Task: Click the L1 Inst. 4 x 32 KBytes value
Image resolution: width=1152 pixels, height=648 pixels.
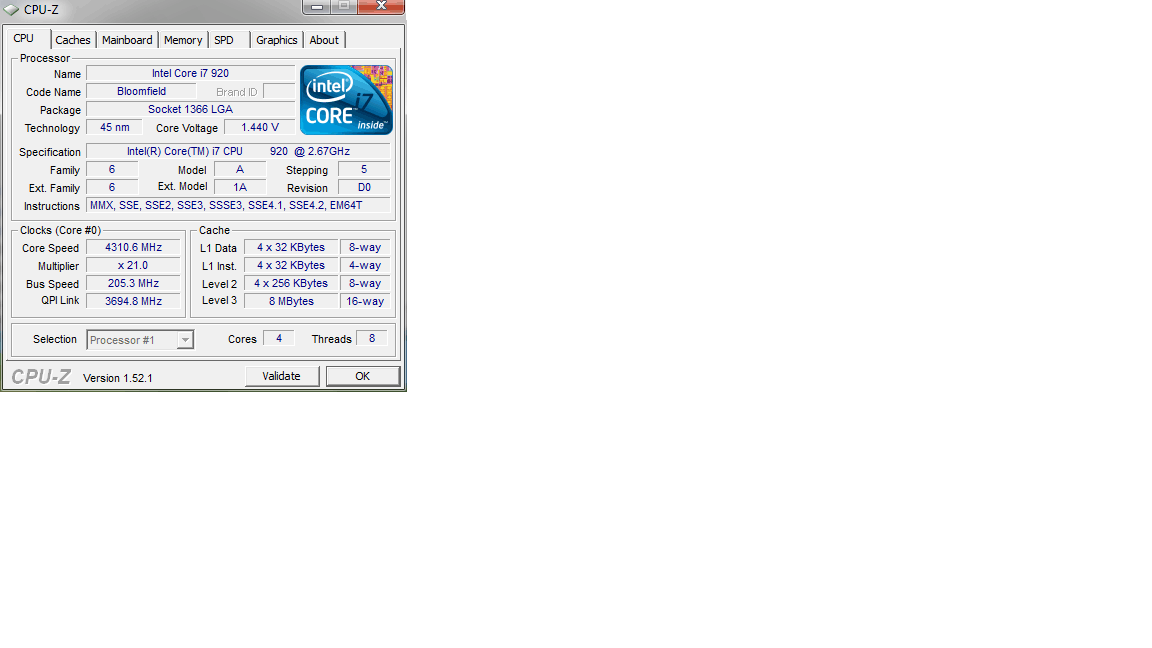Action: click(291, 265)
